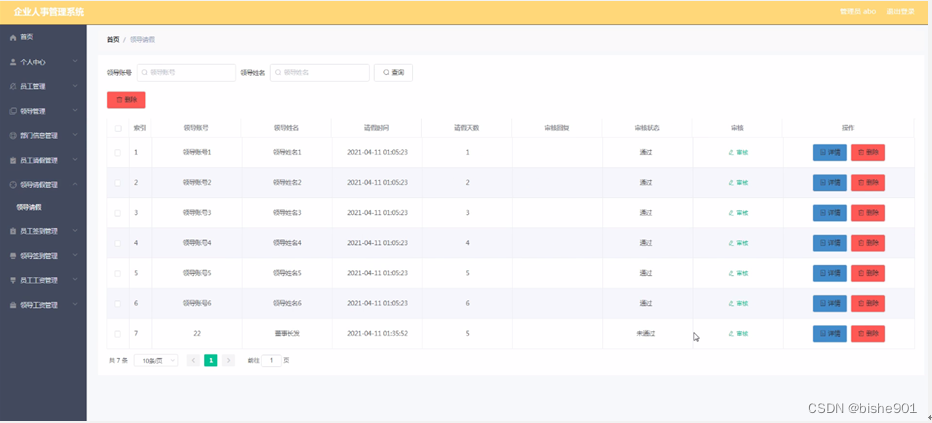Click the 领导工资管理 sidebar icon
932x423 pixels.
coord(13,305)
